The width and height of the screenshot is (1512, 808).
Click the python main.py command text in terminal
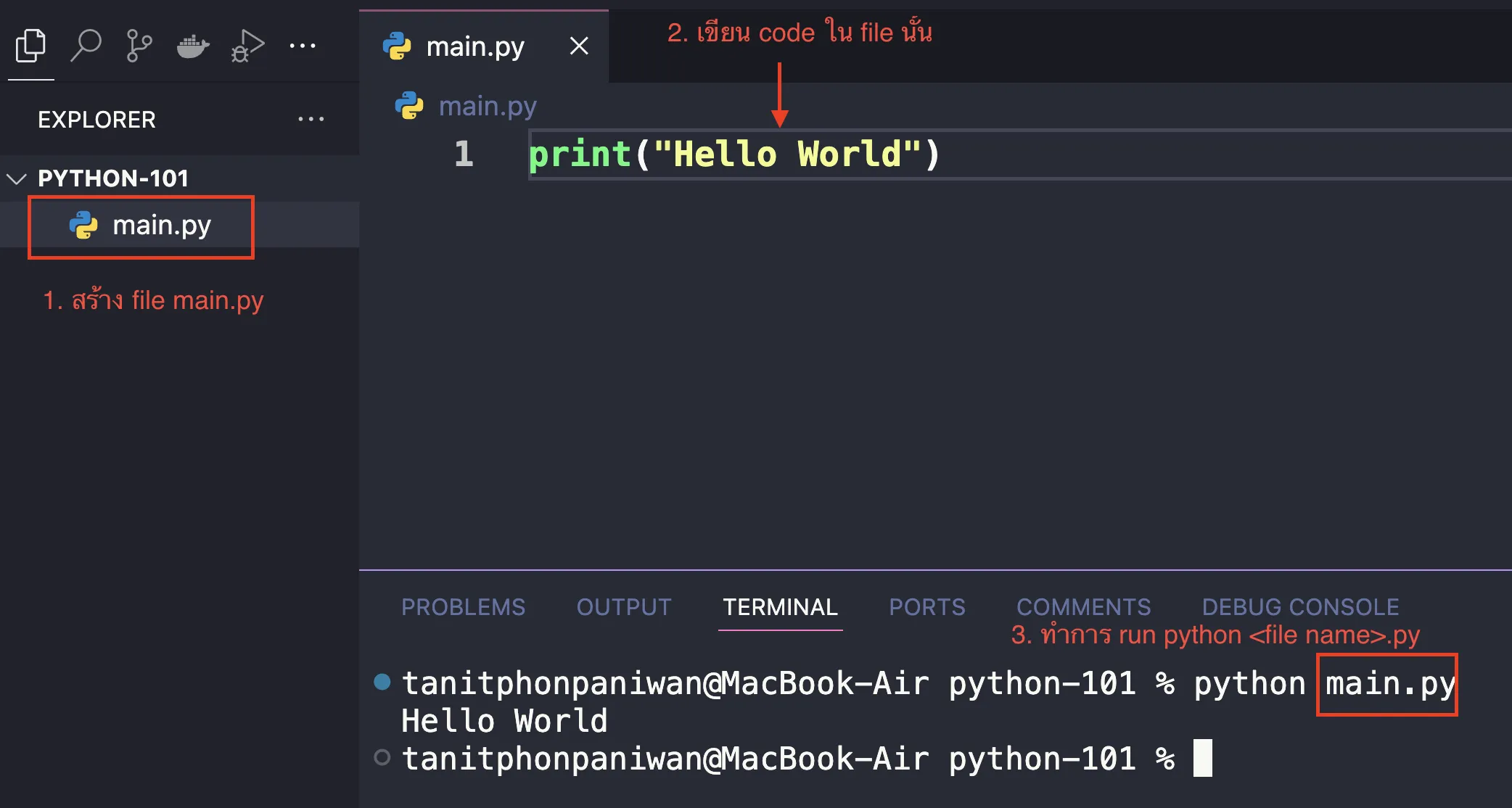[x=1324, y=684]
